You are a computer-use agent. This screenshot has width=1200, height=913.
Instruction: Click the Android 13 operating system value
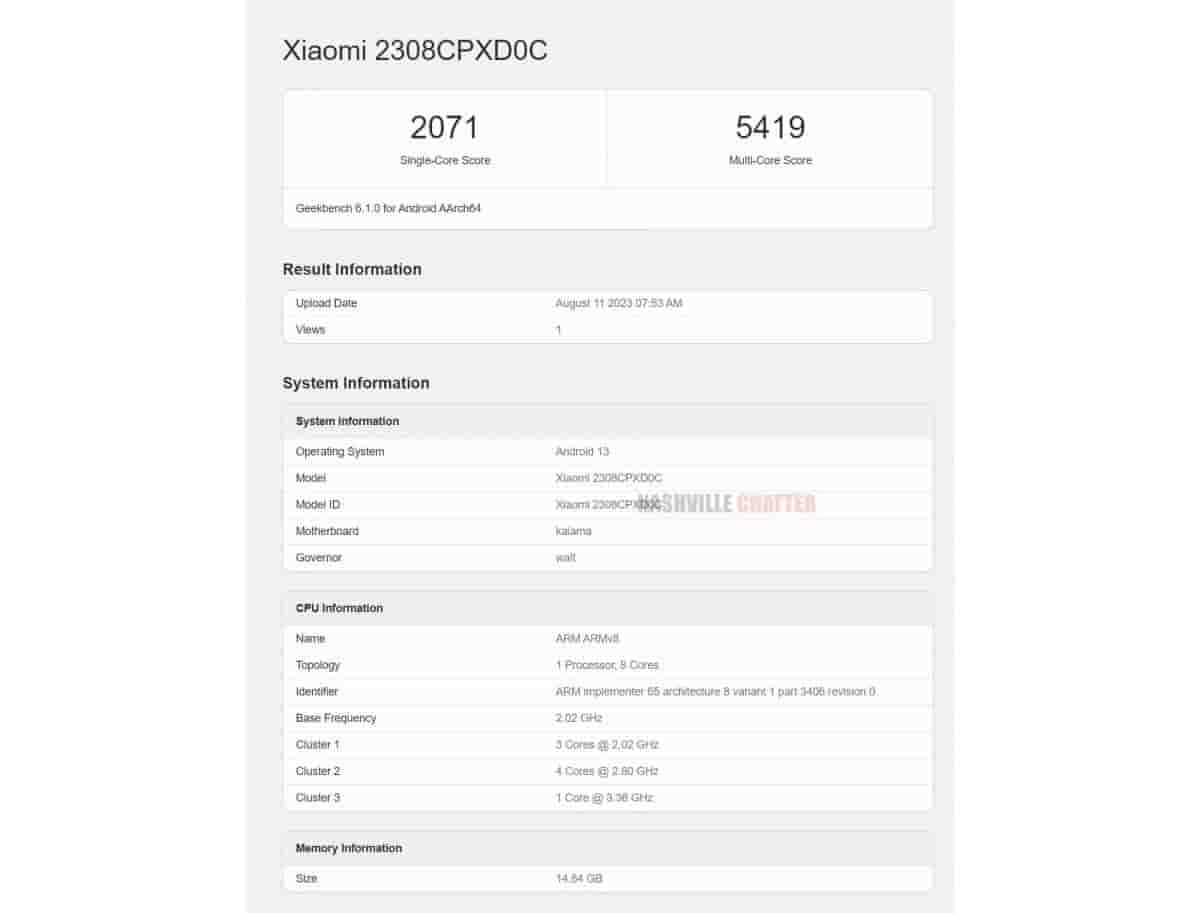(582, 452)
